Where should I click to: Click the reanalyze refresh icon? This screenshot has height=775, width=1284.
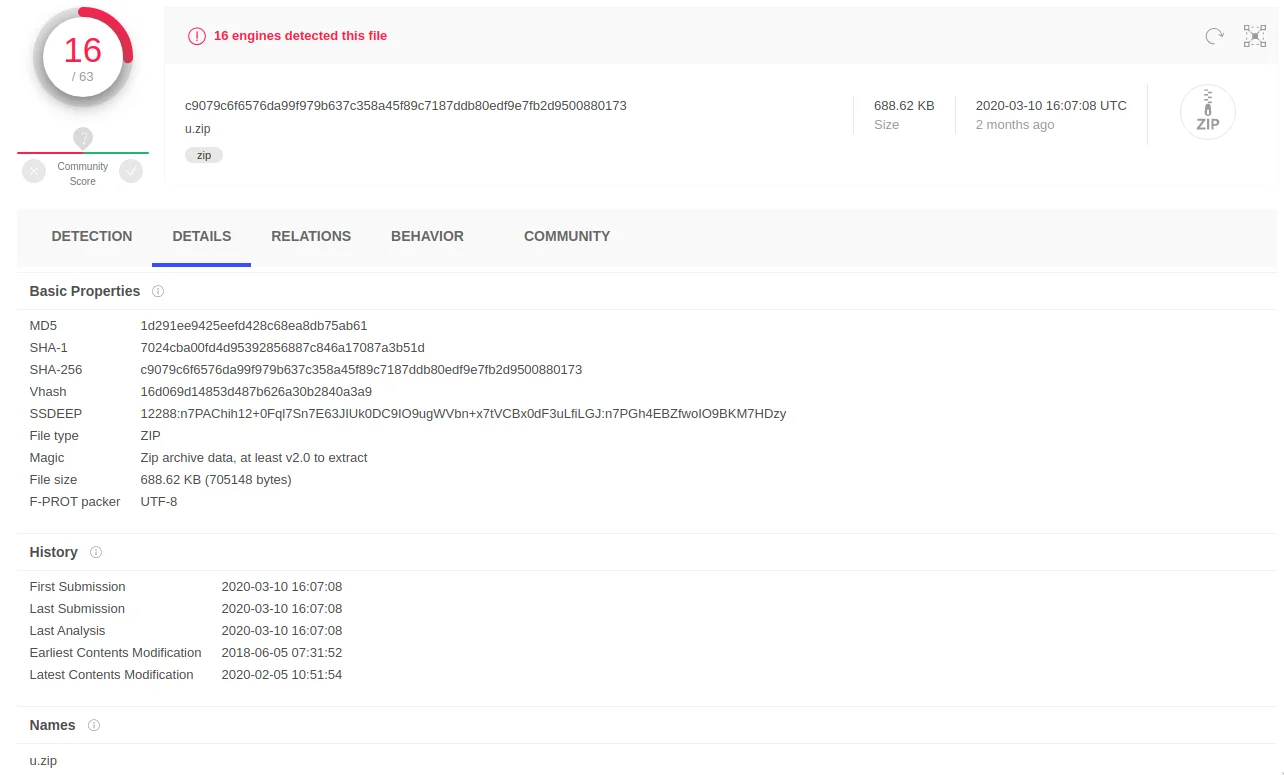point(1214,36)
